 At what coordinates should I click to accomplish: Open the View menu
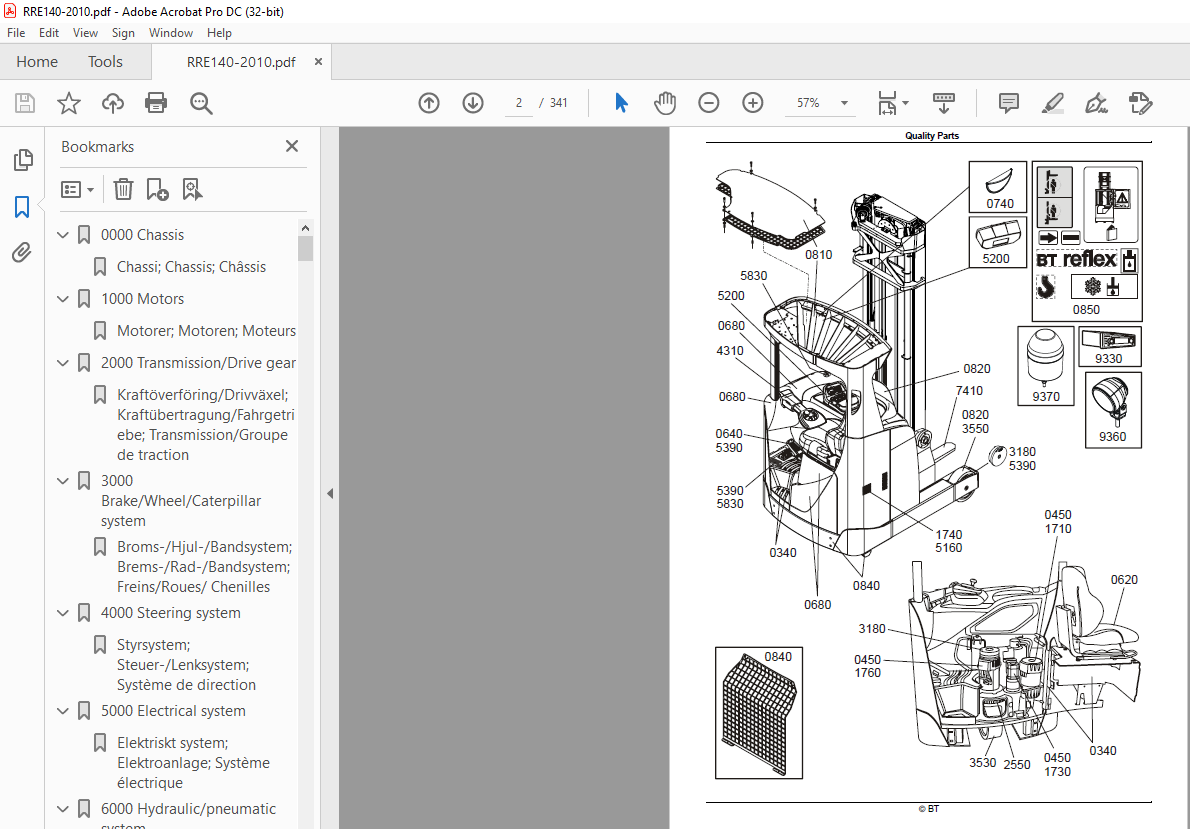[85, 33]
